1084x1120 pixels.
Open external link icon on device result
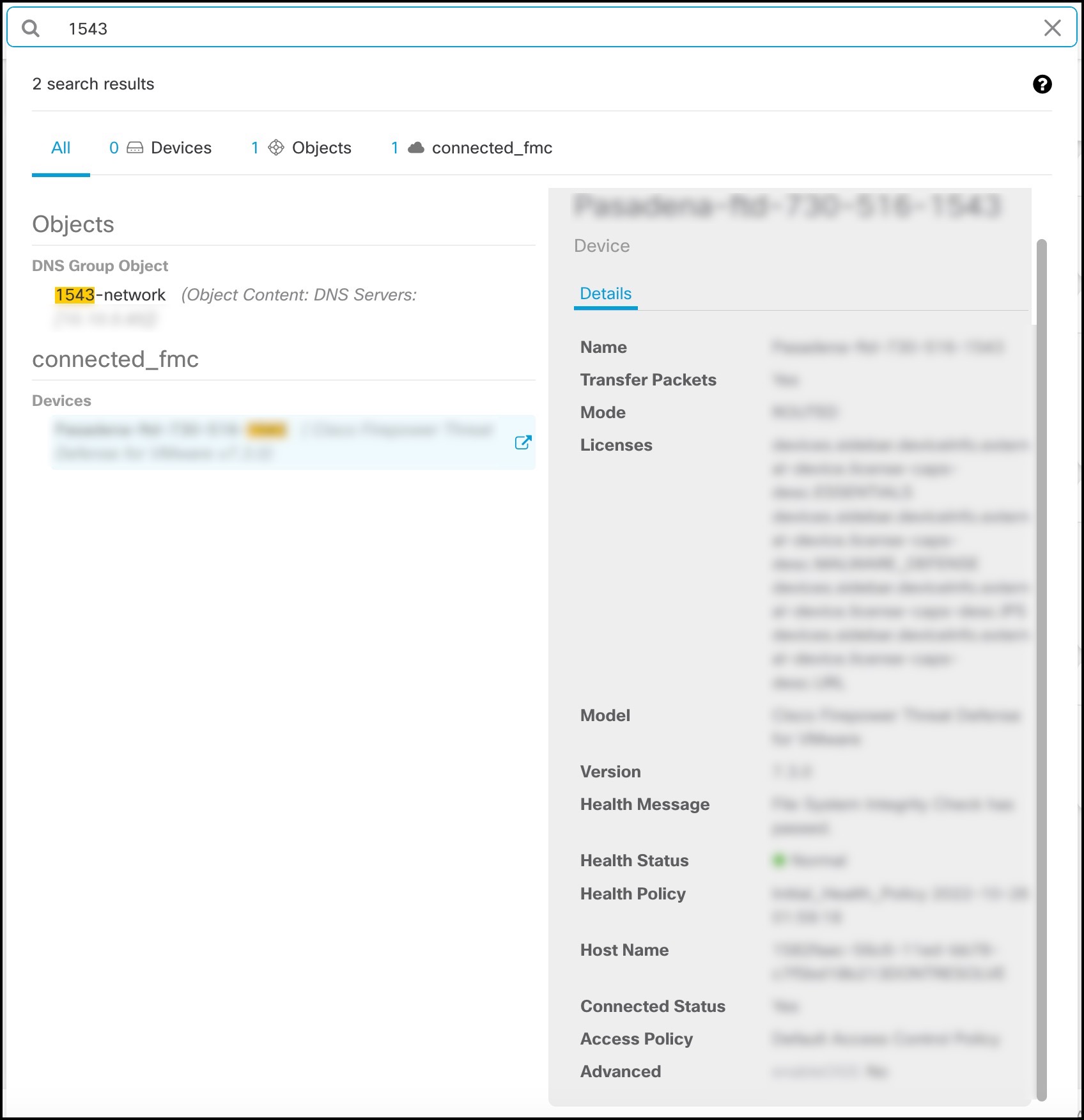(523, 442)
